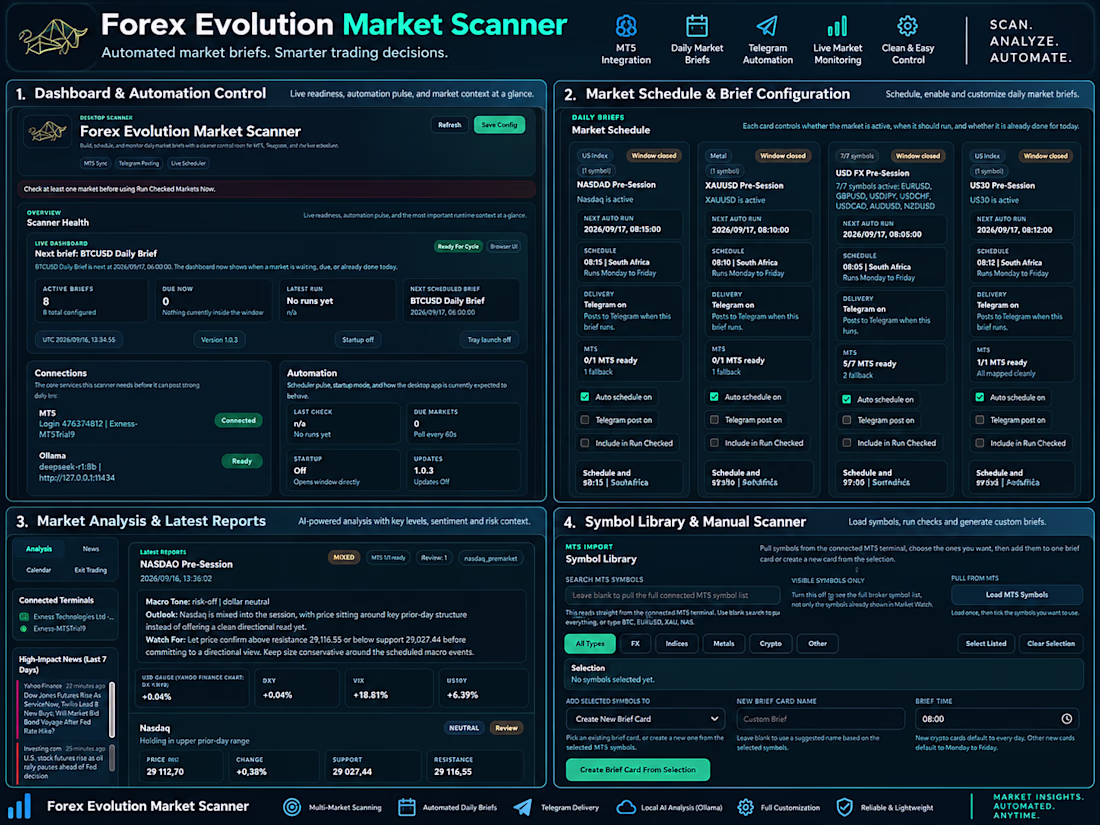
Task: Switch to the News tab
Action: pos(91,549)
